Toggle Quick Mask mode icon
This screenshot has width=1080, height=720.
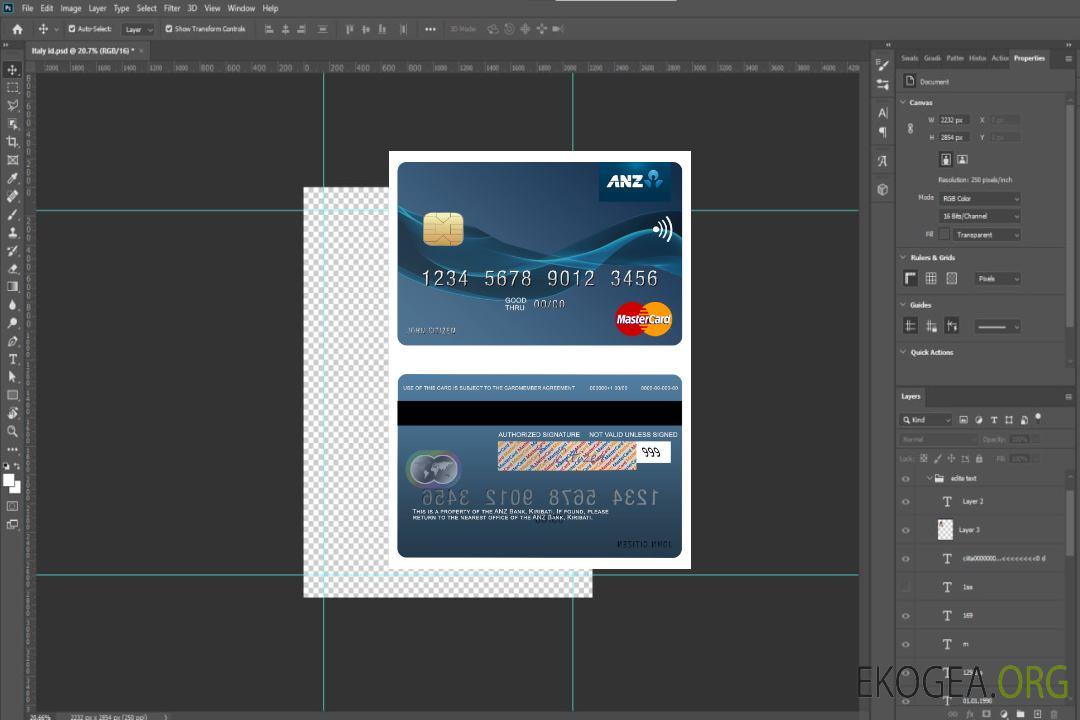[12, 506]
